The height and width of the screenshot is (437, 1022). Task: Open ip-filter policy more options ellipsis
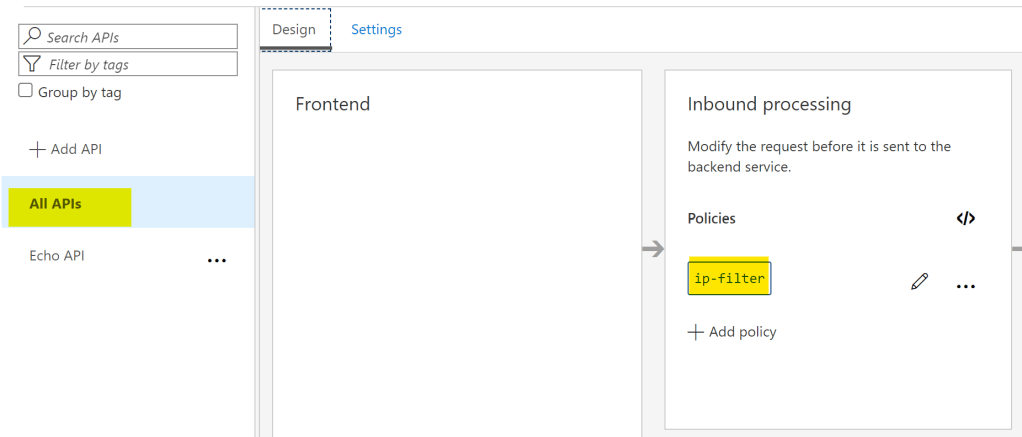[x=965, y=286]
